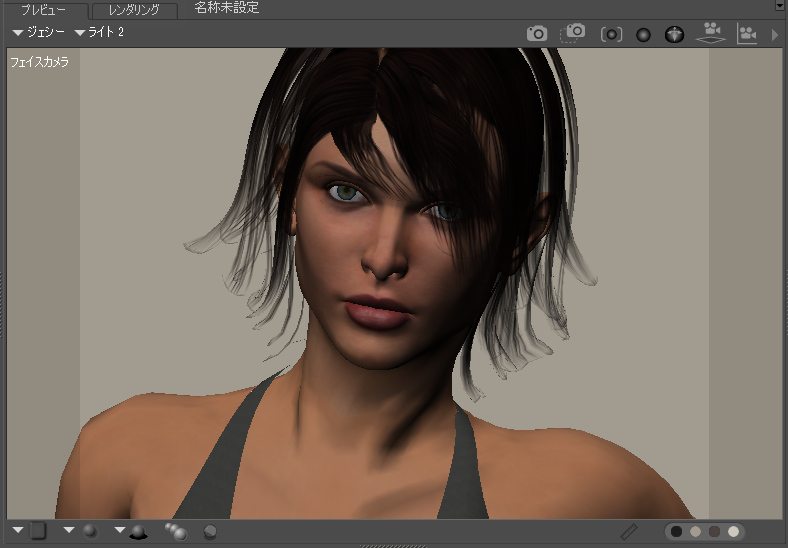Click the sphere icon with arrows

(x=674, y=34)
